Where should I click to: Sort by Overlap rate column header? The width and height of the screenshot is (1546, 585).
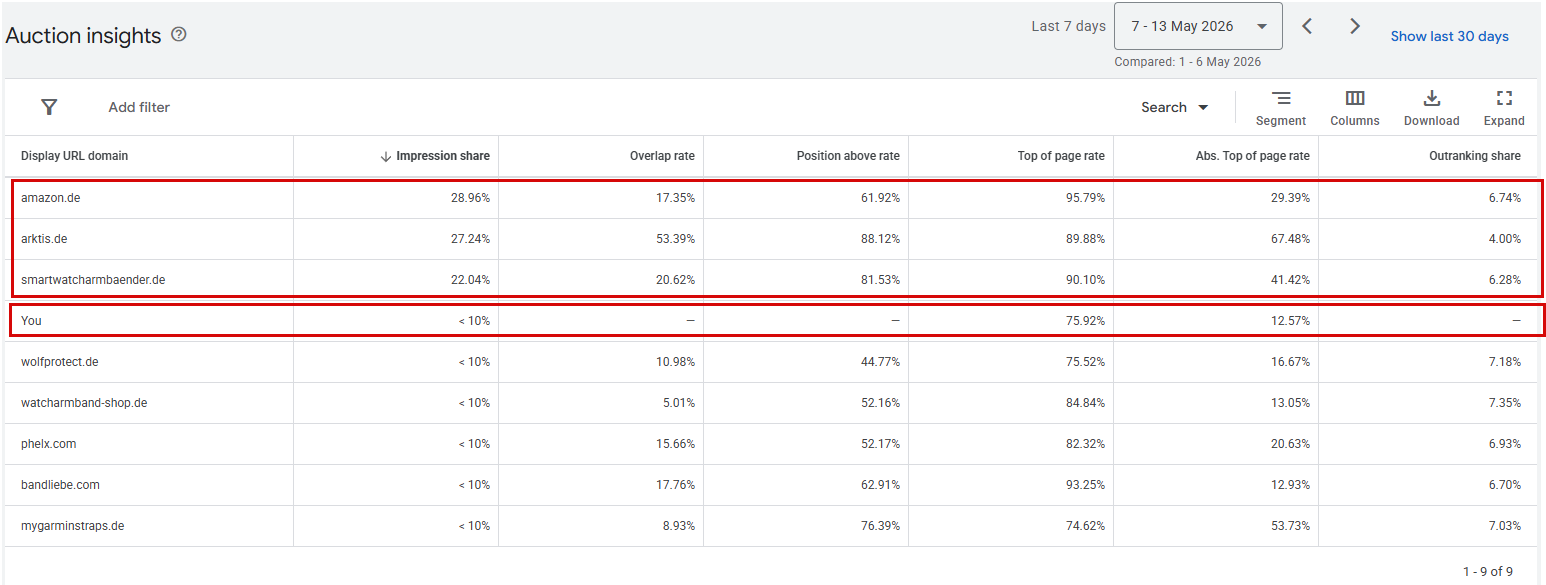(x=662, y=156)
